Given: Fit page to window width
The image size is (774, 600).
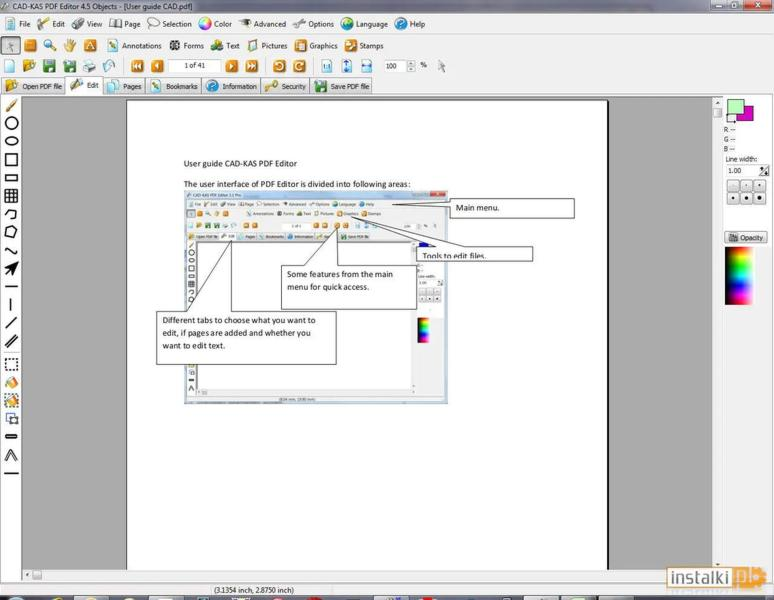Looking at the screenshot, I should point(366,66).
